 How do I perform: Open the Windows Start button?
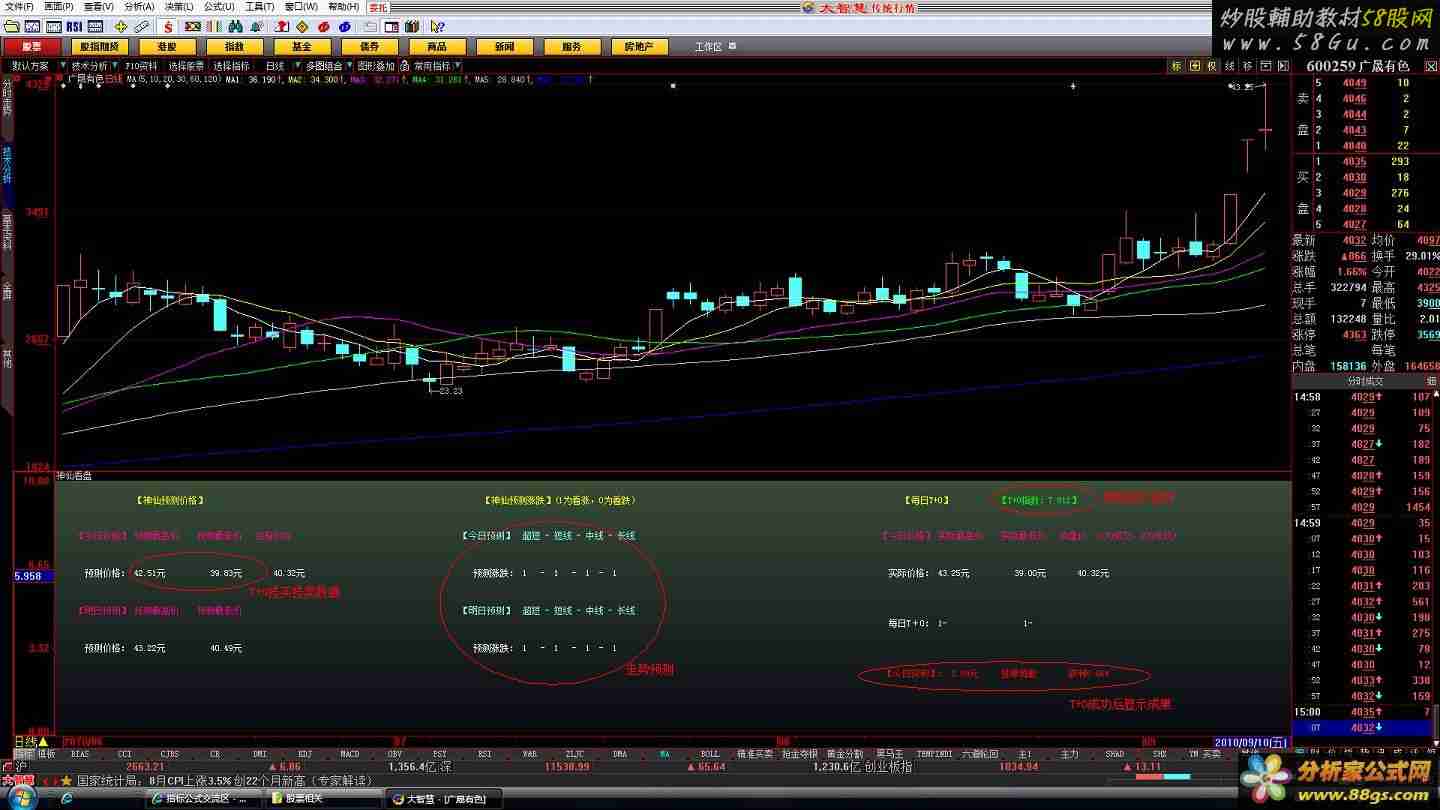click(20, 798)
